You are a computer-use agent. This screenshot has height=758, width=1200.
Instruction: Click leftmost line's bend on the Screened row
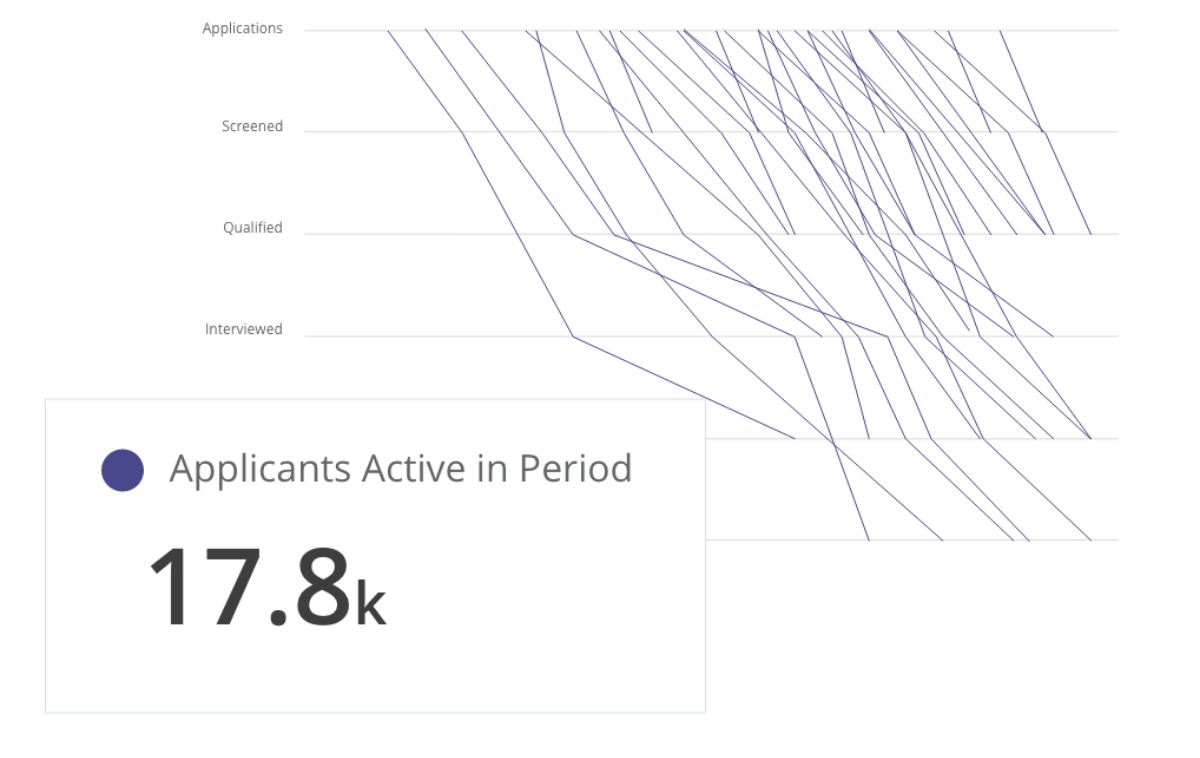pyautogui.click(x=462, y=132)
